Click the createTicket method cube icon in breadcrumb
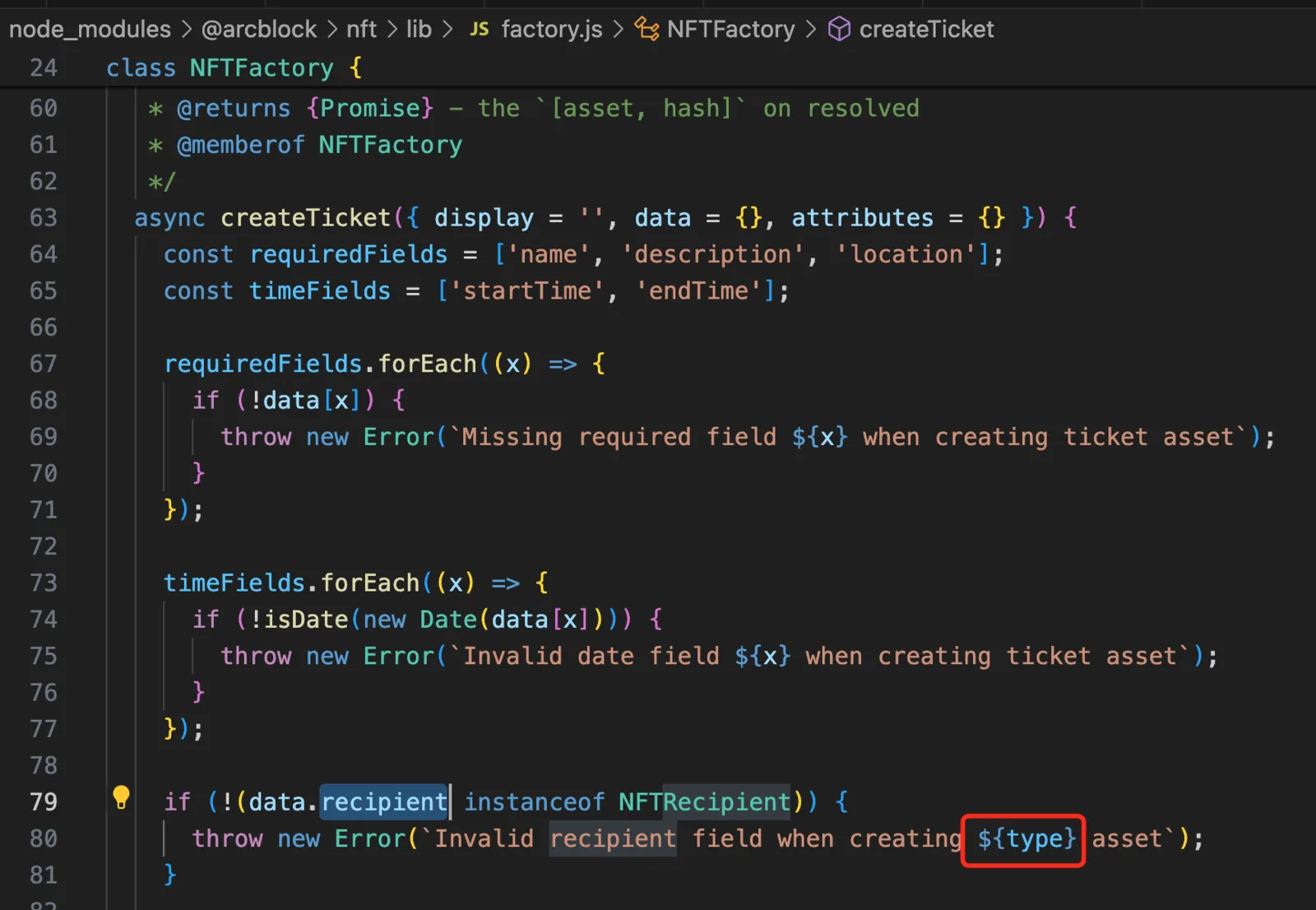This screenshot has height=910, width=1316. click(x=839, y=30)
